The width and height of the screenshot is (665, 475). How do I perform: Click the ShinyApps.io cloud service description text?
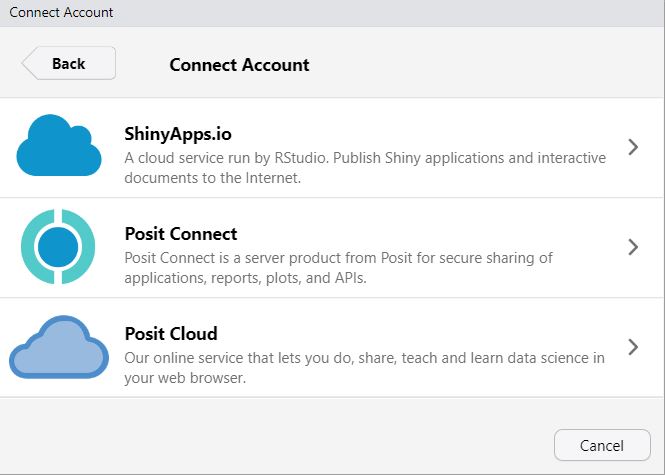[x=365, y=168]
